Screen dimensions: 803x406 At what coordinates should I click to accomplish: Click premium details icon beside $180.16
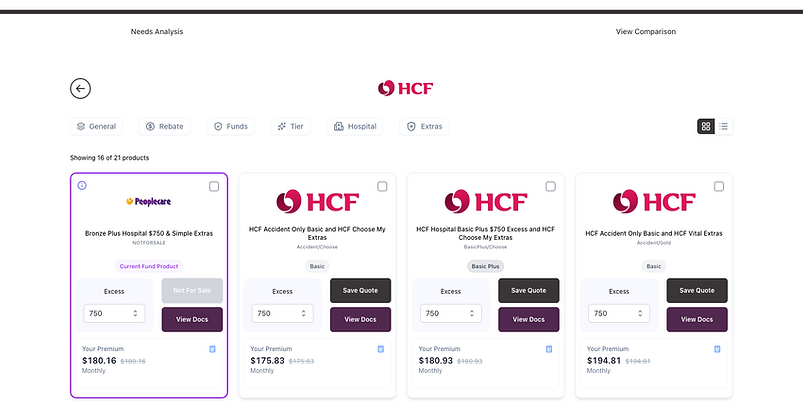(213, 349)
